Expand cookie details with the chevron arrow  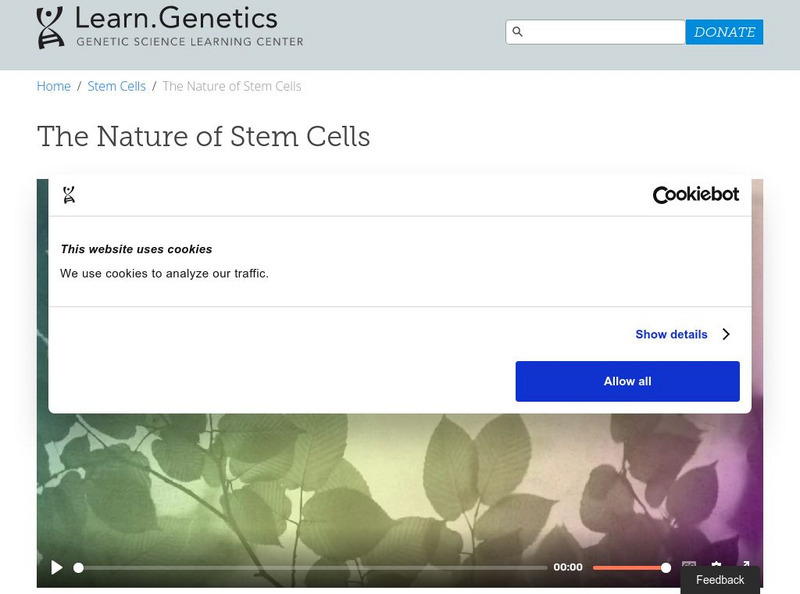726,334
